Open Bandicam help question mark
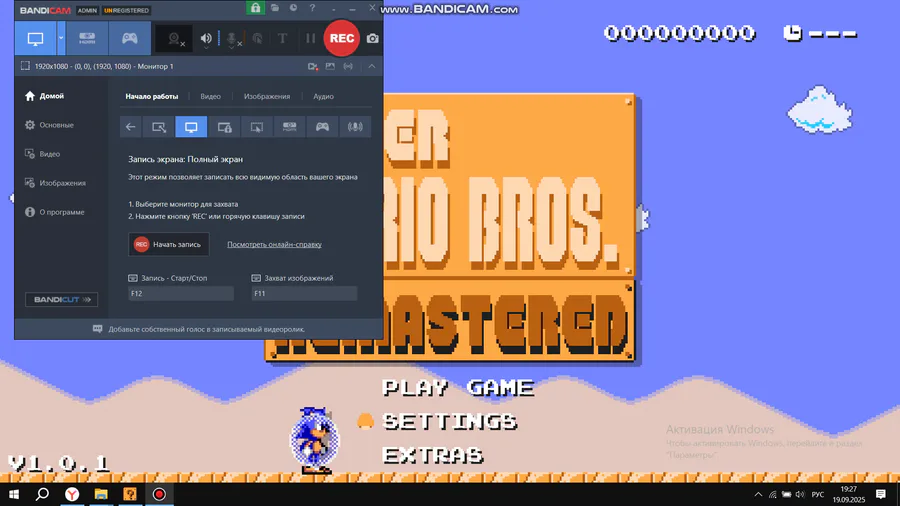The height and width of the screenshot is (506, 900). pyautogui.click(x=312, y=8)
